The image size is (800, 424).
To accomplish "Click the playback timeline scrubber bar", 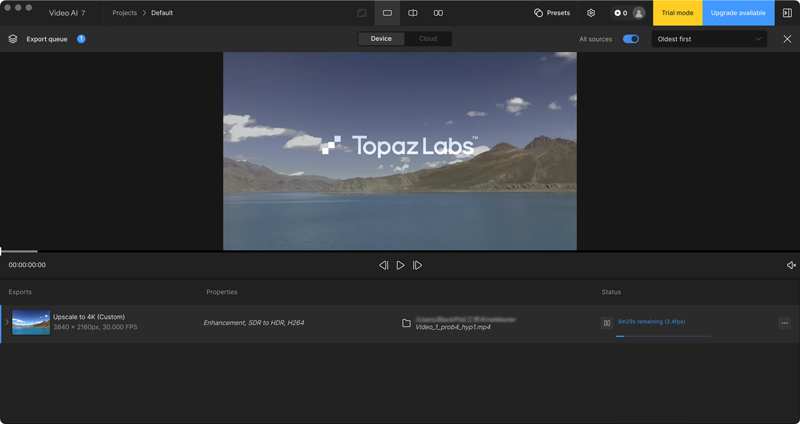I will 400,251.
